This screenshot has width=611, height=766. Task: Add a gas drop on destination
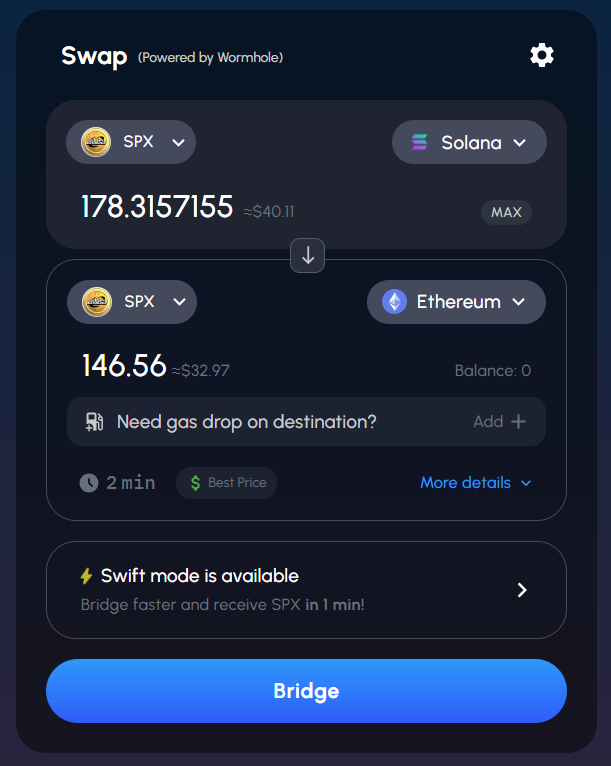tap(499, 422)
